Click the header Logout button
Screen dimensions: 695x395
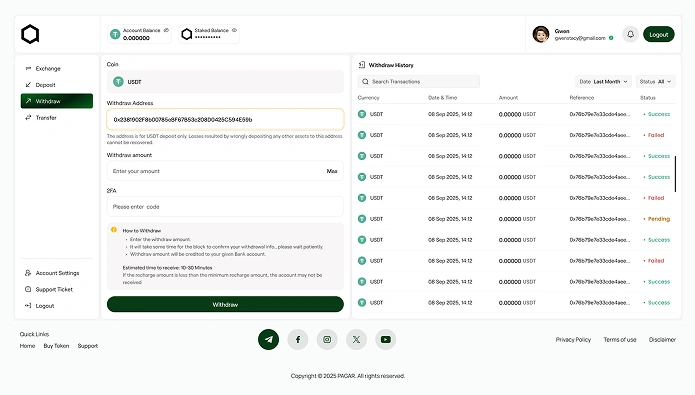tap(659, 34)
